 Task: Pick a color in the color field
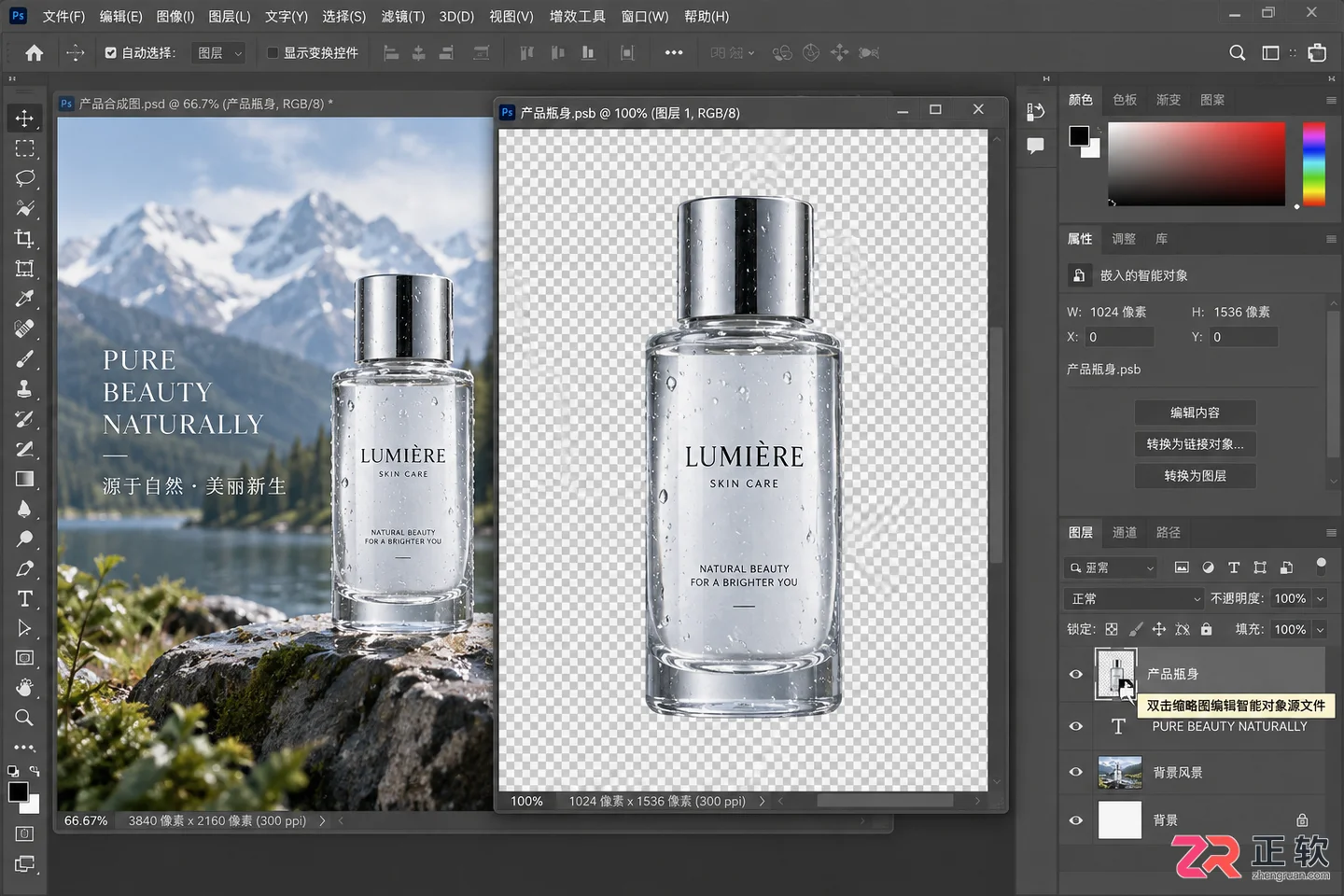(1197, 163)
